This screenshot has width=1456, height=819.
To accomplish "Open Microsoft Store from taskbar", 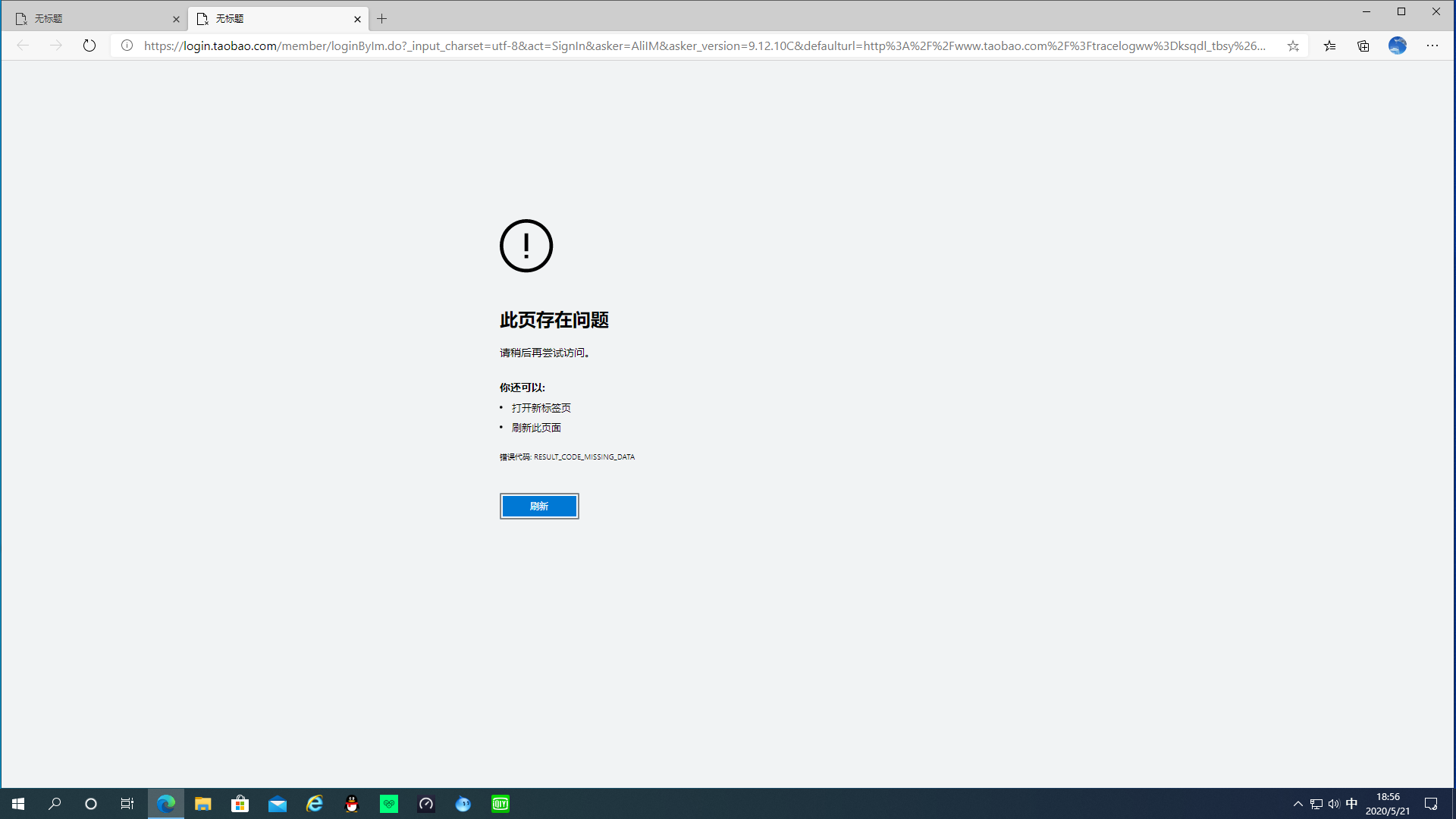I will [x=240, y=804].
